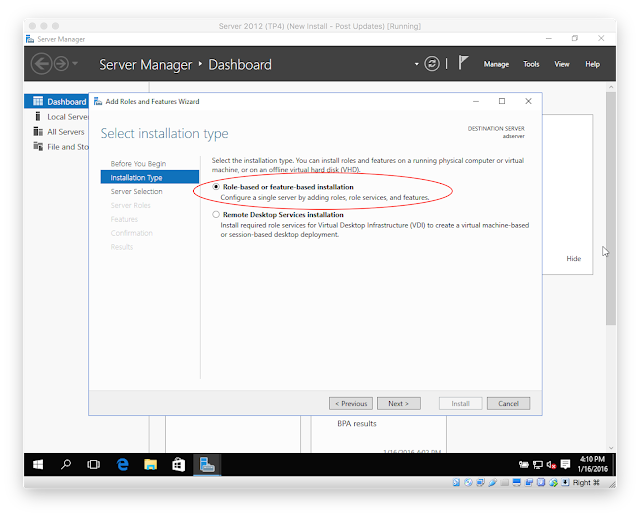Open the navigation history dropdown arrow
Image resolution: width=640 pixels, height=517 pixels.
coord(75,64)
